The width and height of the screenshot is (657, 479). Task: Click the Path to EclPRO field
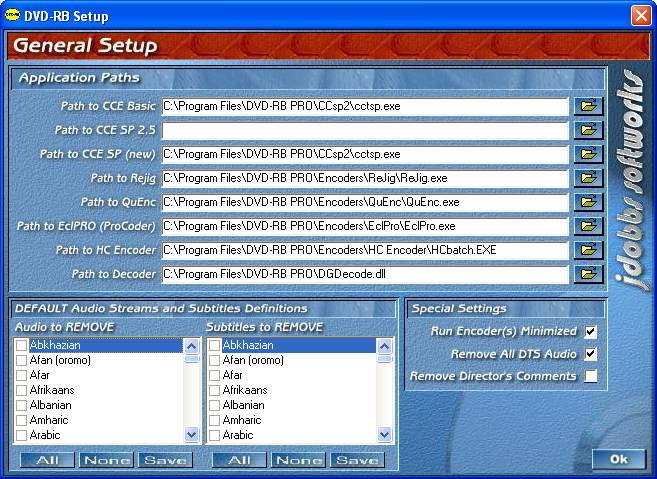(365, 226)
